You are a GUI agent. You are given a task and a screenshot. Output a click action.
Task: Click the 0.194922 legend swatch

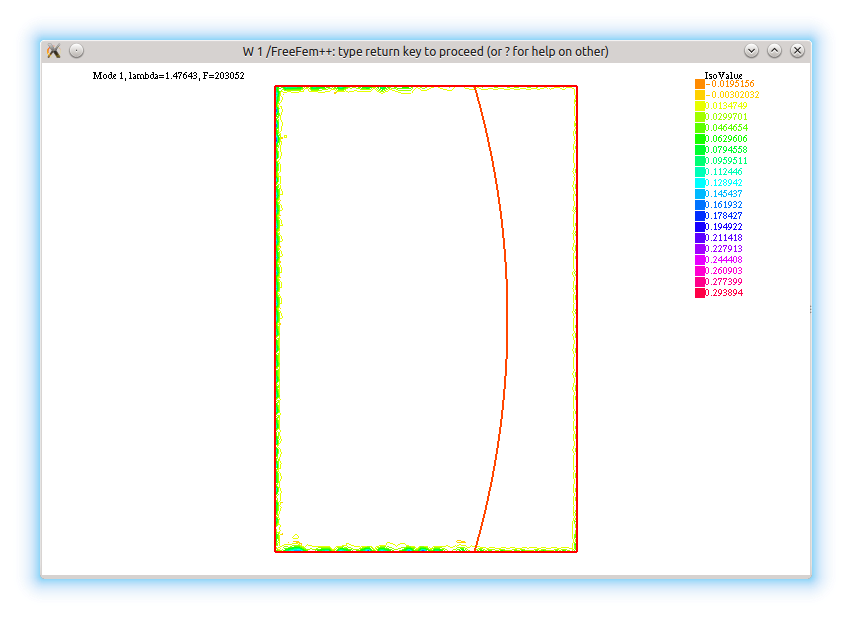point(700,227)
